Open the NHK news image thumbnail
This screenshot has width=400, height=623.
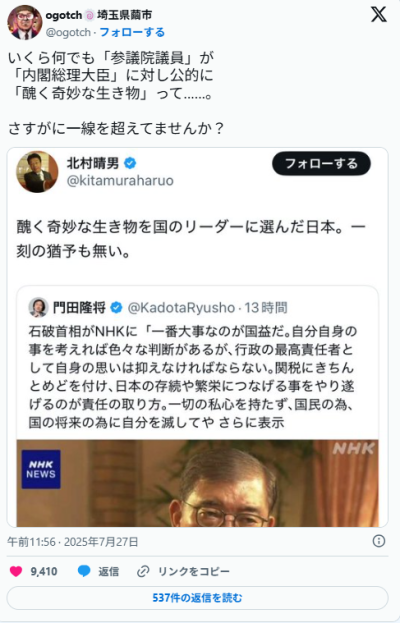(197, 483)
